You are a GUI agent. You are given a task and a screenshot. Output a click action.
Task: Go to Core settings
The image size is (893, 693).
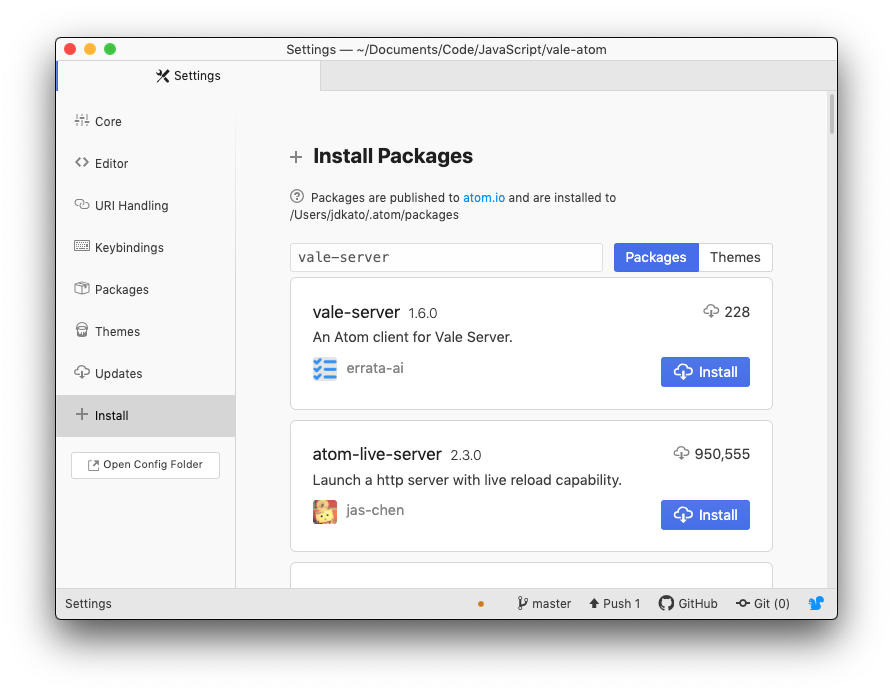[108, 121]
